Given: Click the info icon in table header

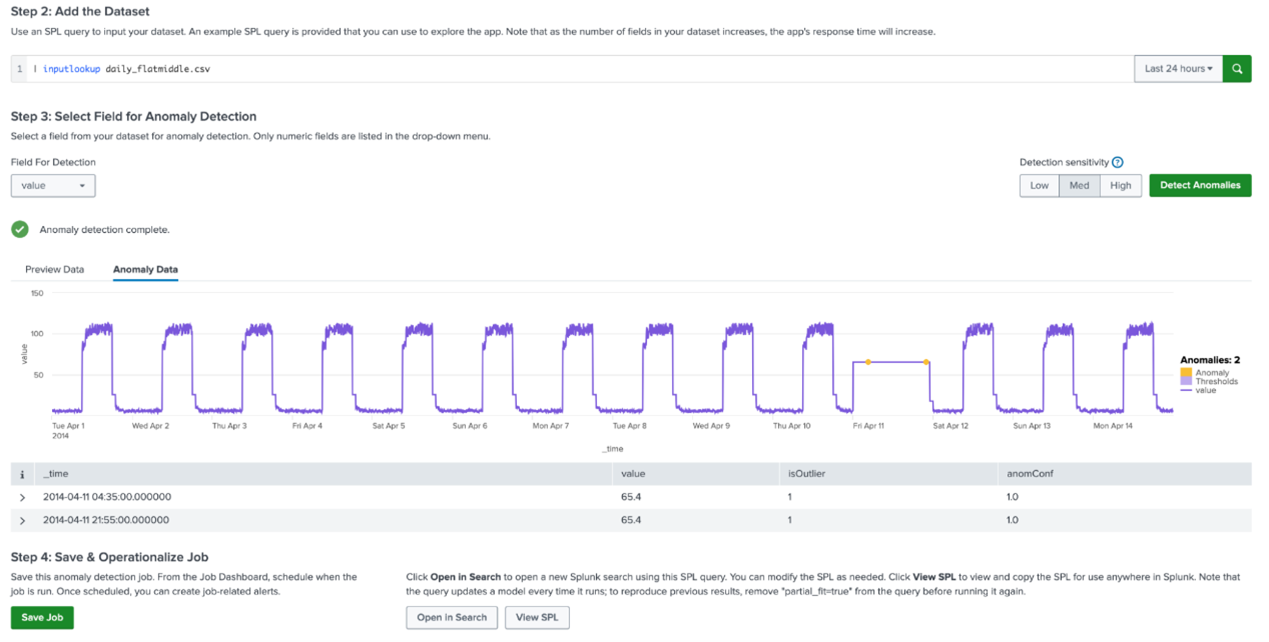Looking at the screenshot, I should (x=22, y=474).
